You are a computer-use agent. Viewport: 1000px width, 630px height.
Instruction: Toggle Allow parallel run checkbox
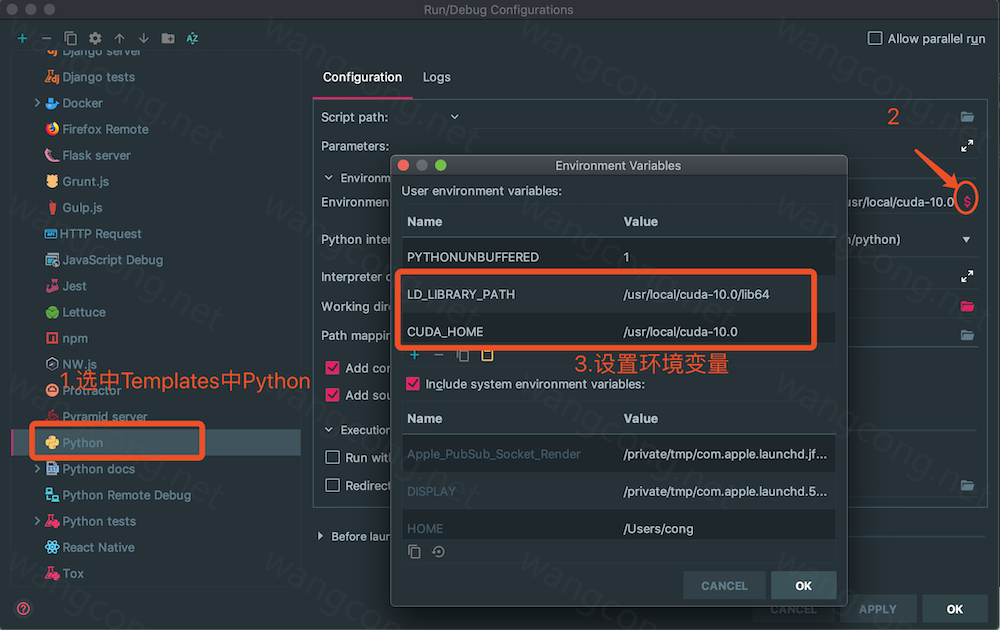tap(875, 38)
